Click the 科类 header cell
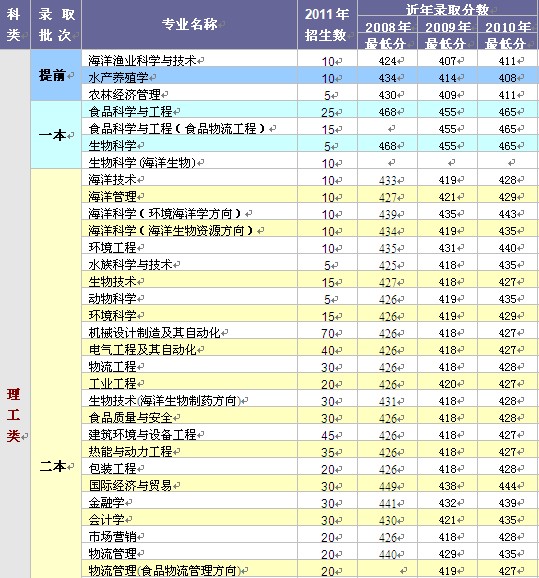 pos(15,24)
